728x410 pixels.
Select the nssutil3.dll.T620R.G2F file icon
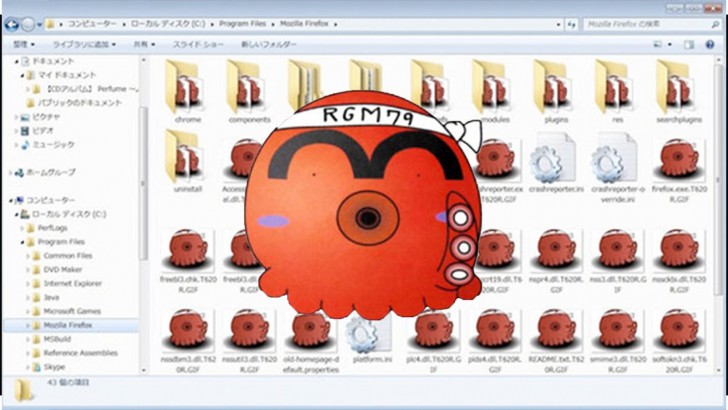click(x=249, y=330)
